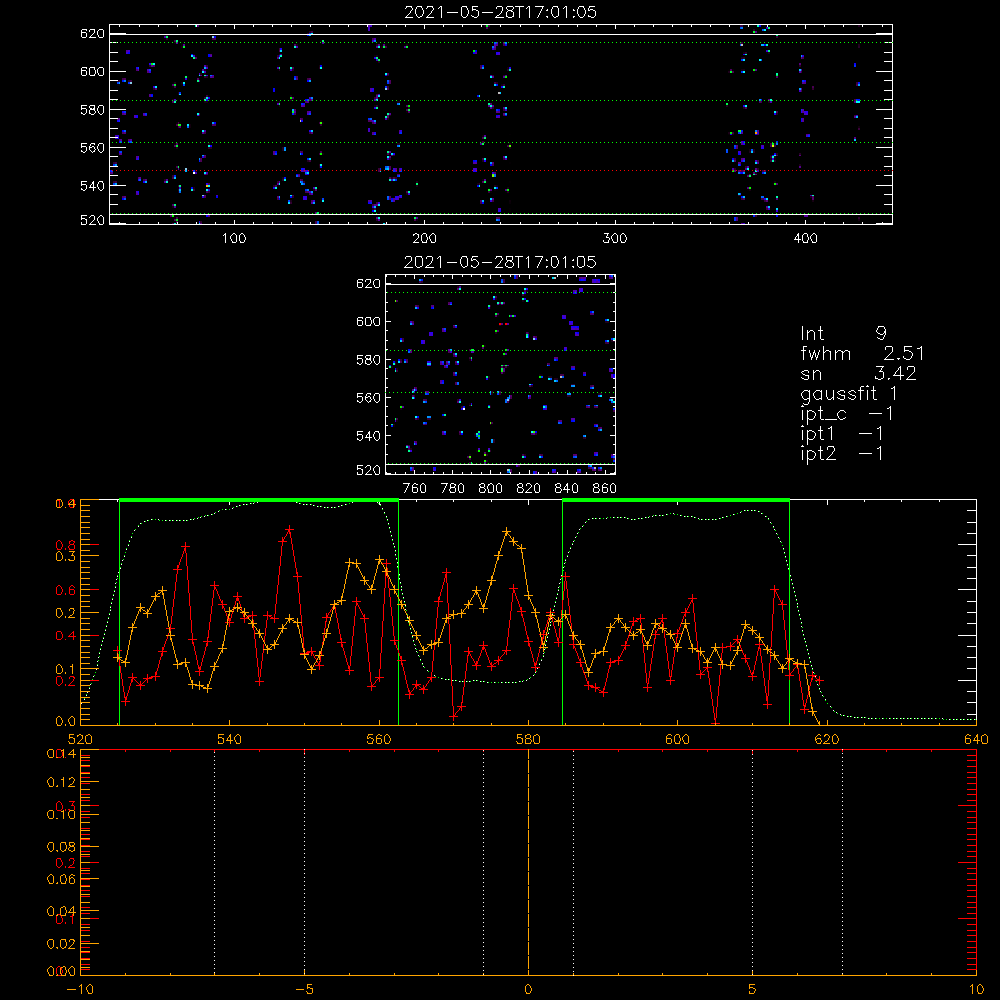Select the 'fwhm 2.51' readout
Image resolution: width=1000 pixels, height=1000 pixels.
pos(862,353)
